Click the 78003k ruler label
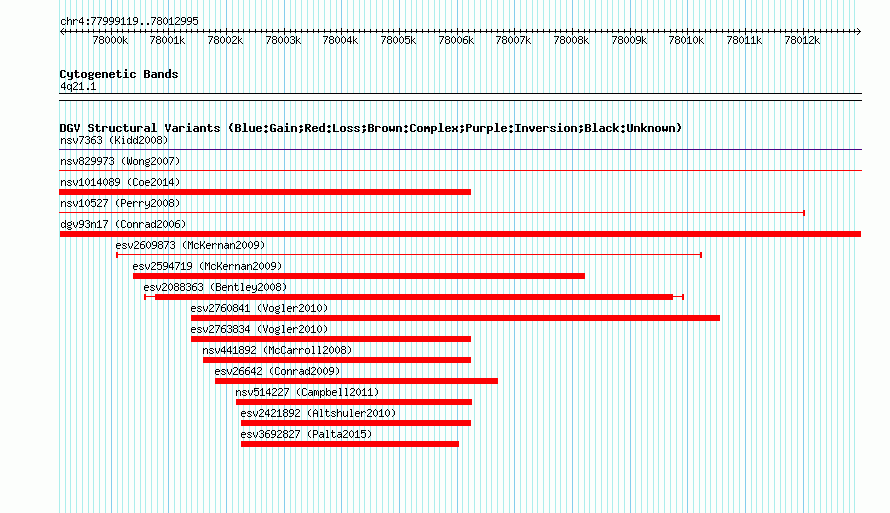Image resolution: width=890 pixels, height=513 pixels. tap(283, 40)
